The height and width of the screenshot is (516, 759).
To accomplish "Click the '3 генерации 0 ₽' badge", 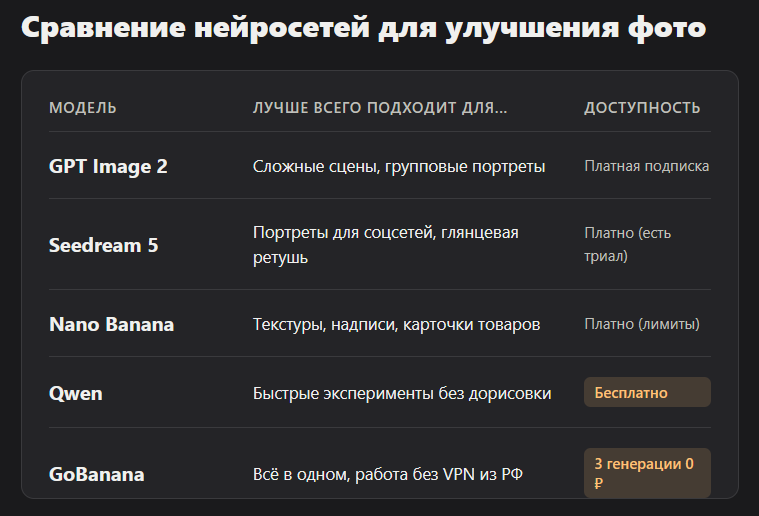I will click(x=647, y=473).
